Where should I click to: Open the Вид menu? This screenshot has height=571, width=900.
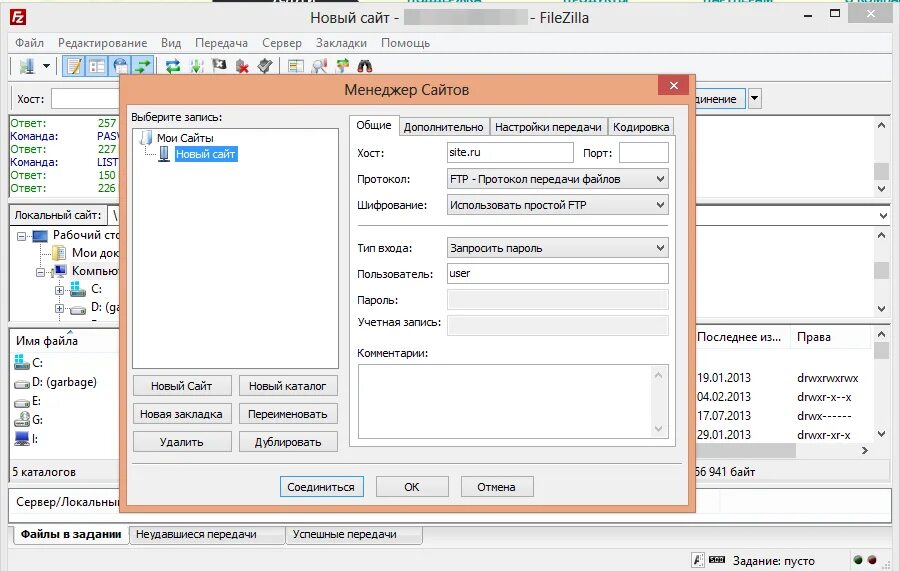point(170,43)
